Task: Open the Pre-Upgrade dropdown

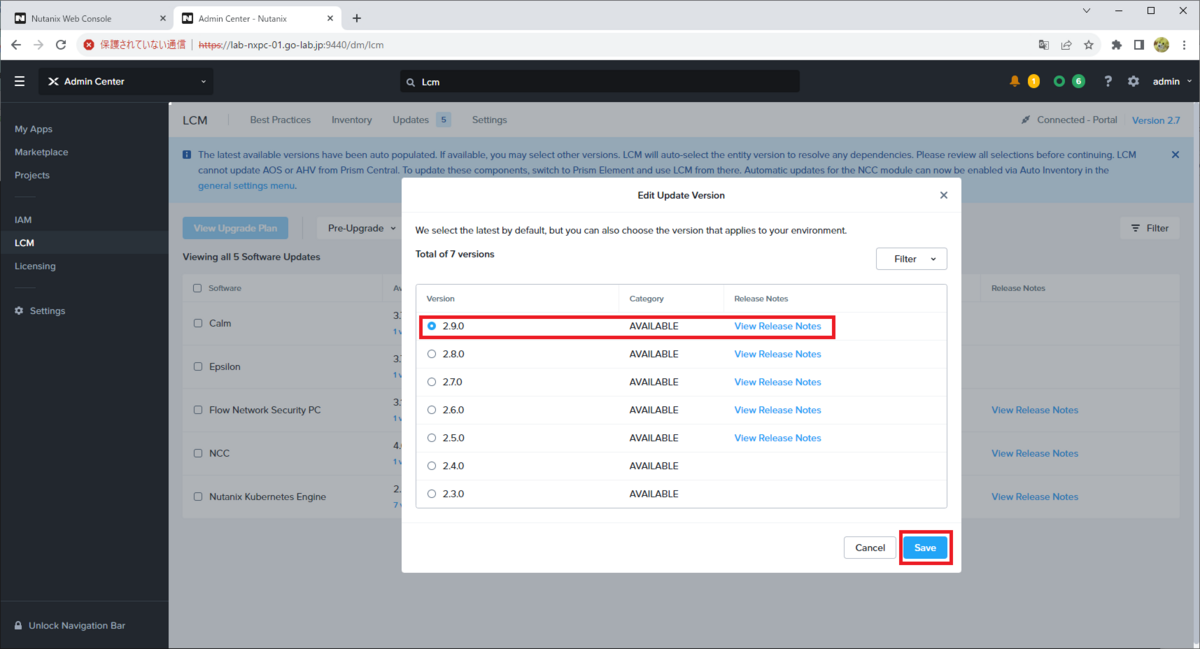Action: (362, 228)
